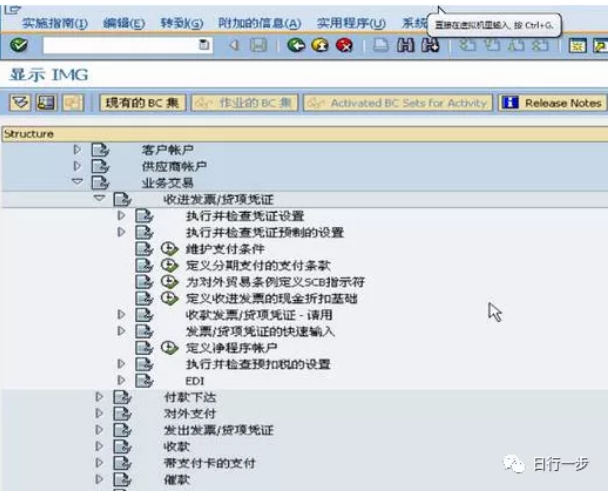This screenshot has height=493, width=611.
Task: Expand the 带支付卡的支付 node
Action: (x=99, y=463)
